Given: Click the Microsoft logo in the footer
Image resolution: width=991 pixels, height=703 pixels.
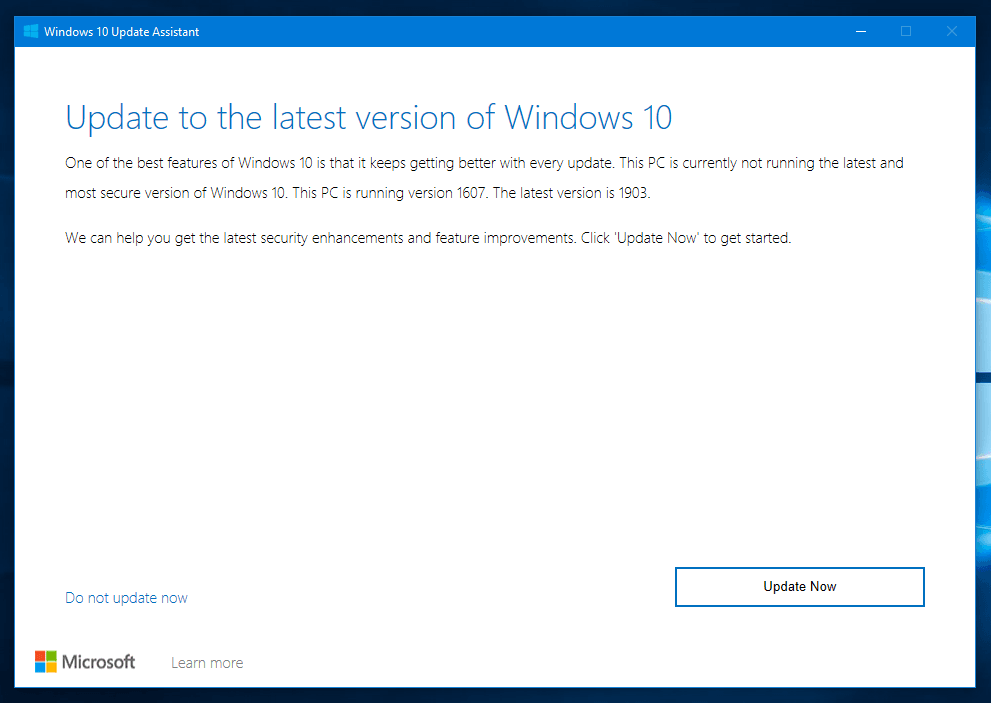Looking at the screenshot, I should coord(85,662).
